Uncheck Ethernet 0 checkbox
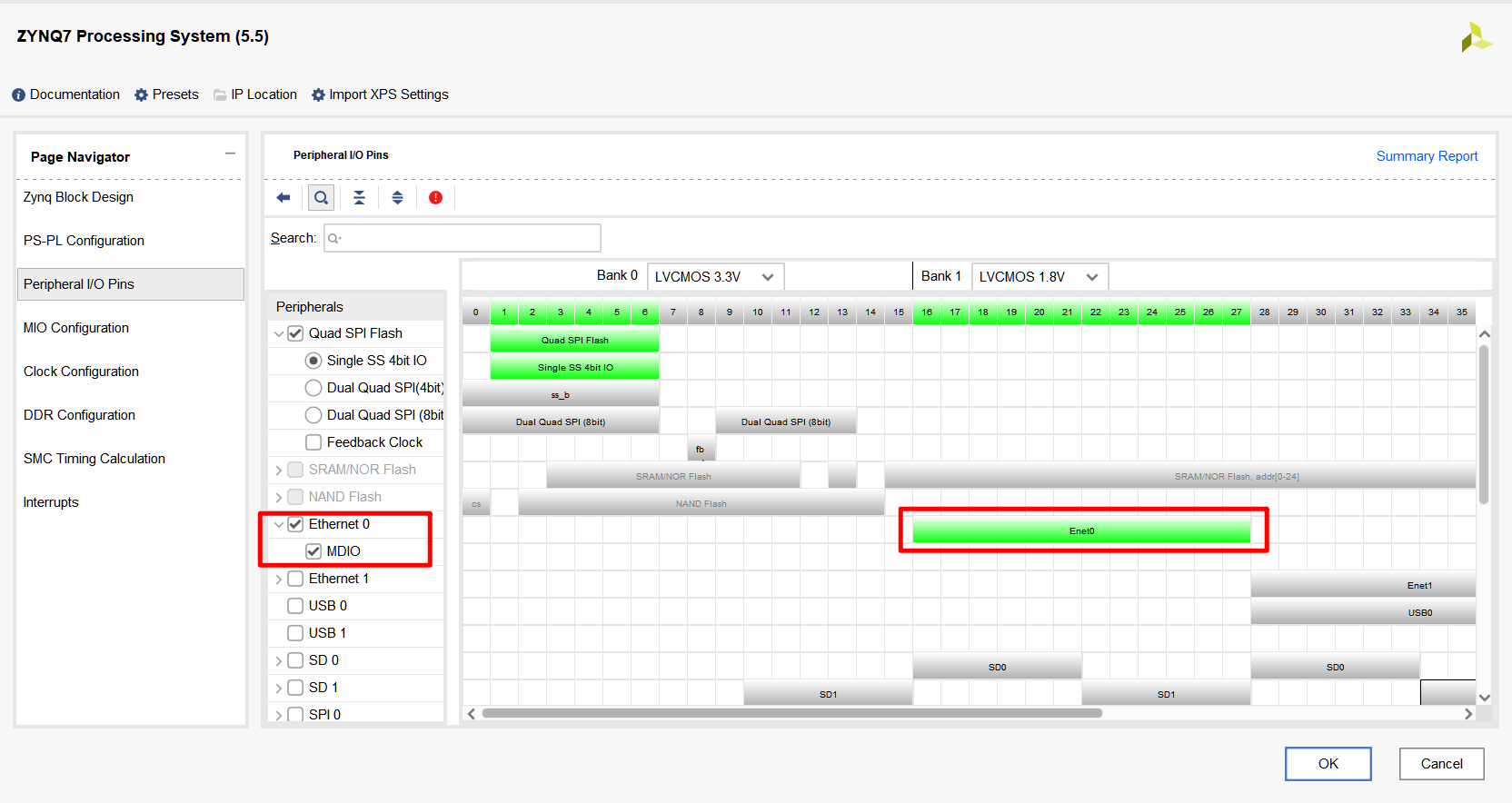The width and height of the screenshot is (1512, 803). [x=295, y=524]
